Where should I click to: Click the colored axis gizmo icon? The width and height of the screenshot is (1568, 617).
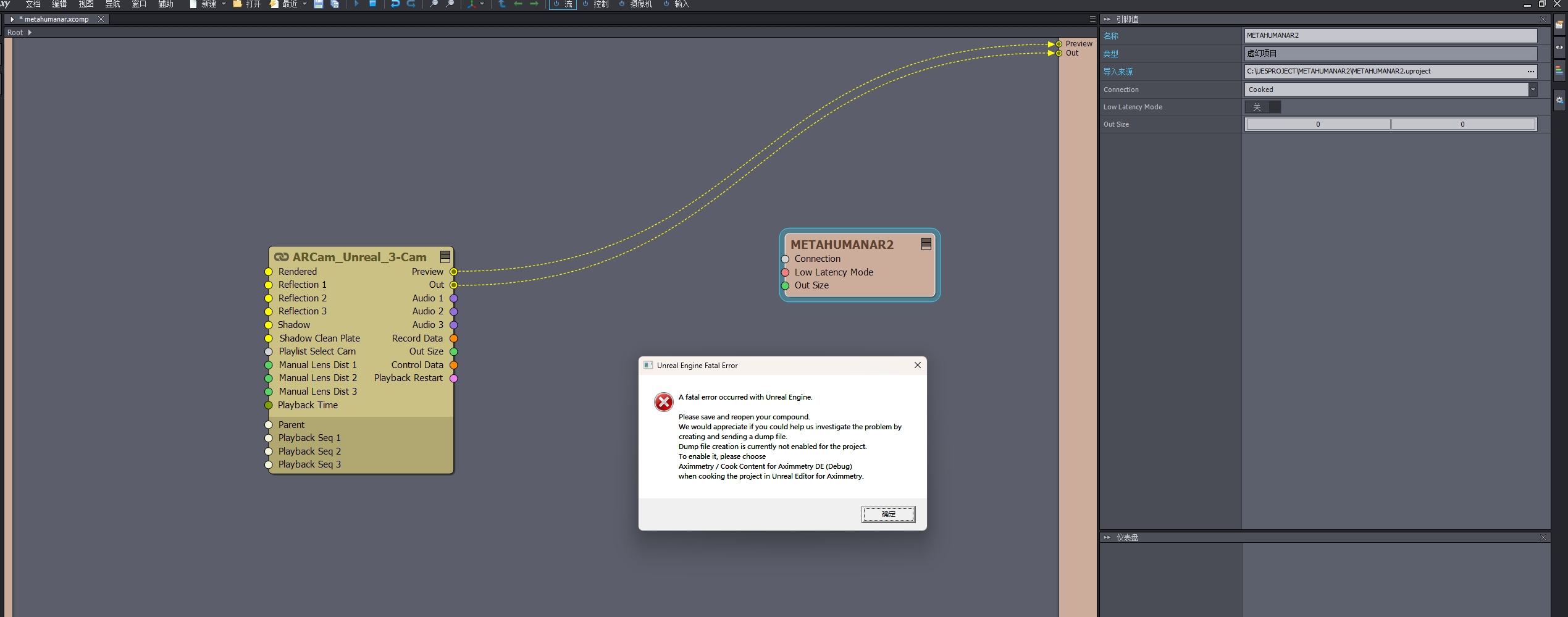(x=472, y=4)
